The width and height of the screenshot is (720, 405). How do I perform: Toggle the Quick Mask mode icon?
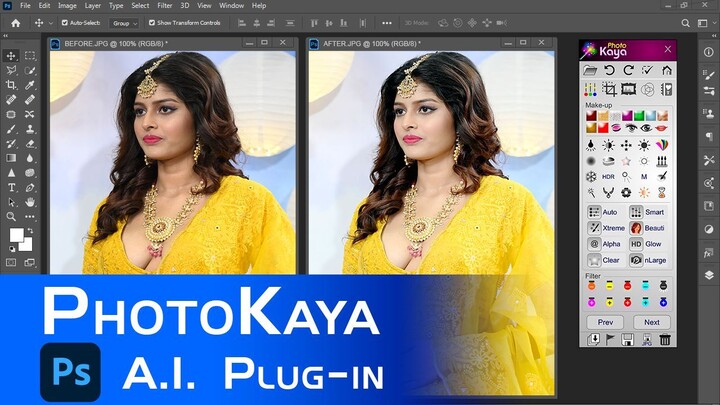11,263
